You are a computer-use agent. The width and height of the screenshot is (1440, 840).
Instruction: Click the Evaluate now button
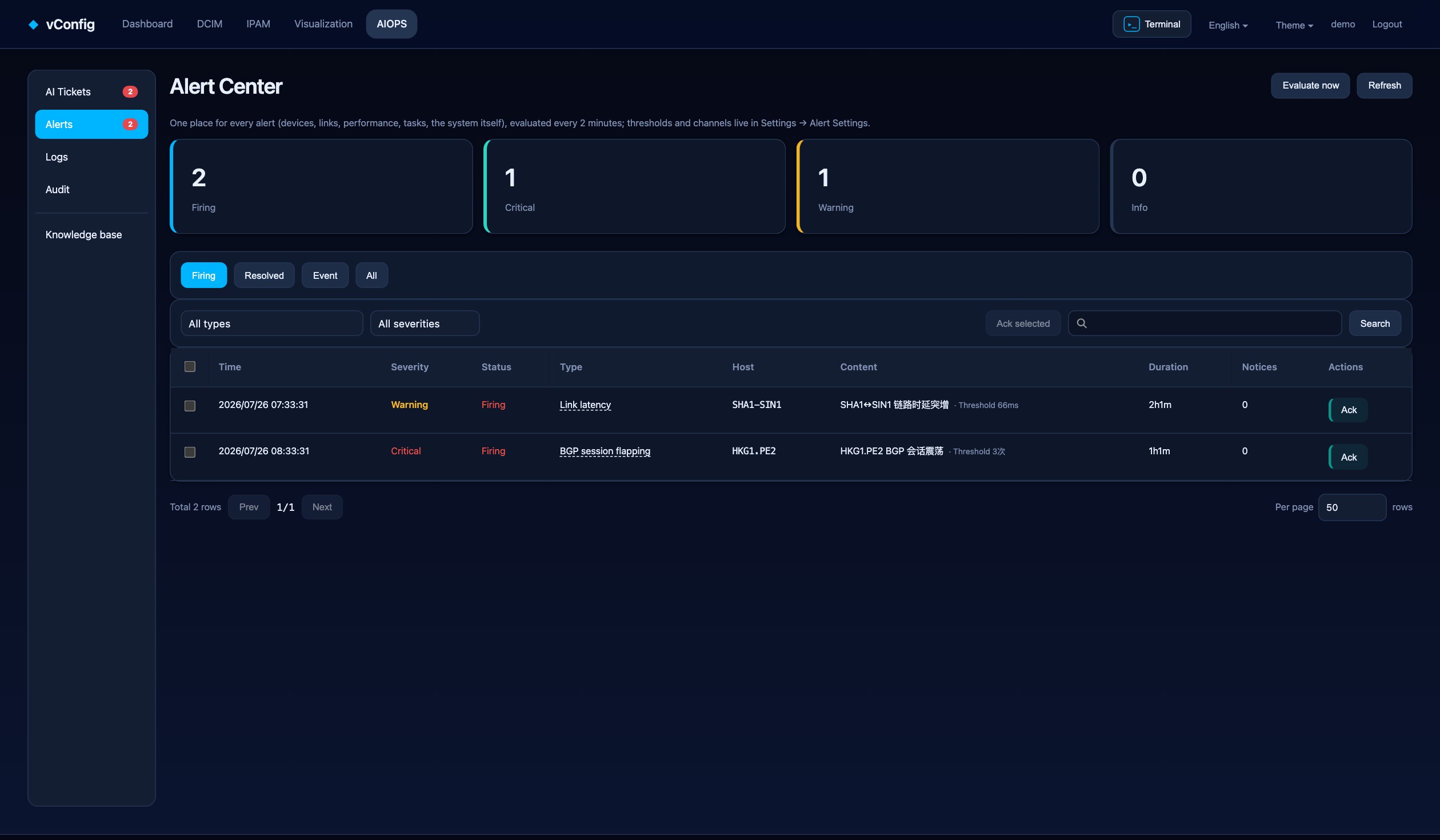coord(1310,86)
